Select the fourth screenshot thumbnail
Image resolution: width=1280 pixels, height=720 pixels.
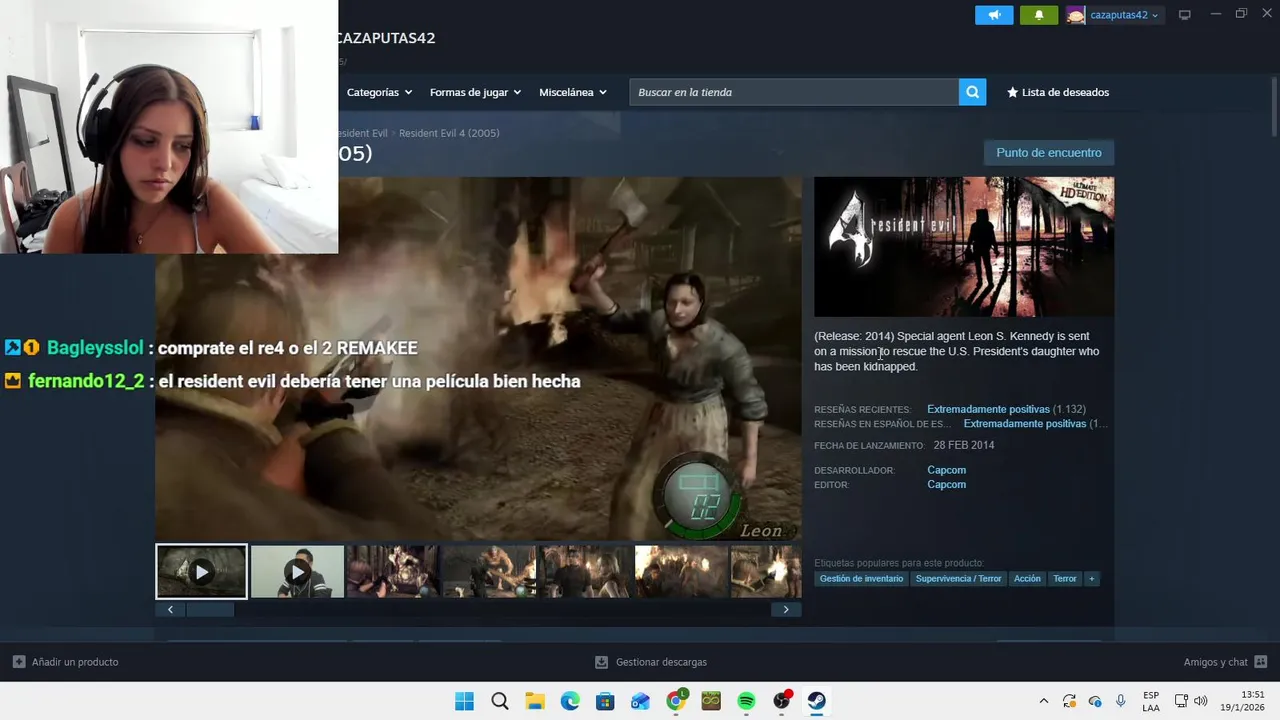point(489,572)
